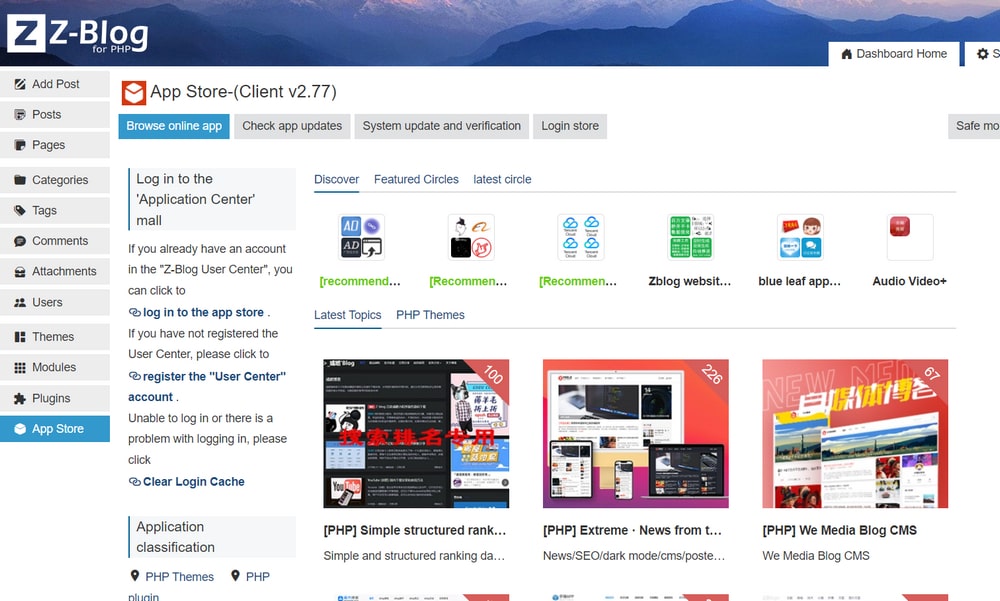Screen dimensions: 1000x601
Task: Open System update and verification
Action: click(x=441, y=126)
